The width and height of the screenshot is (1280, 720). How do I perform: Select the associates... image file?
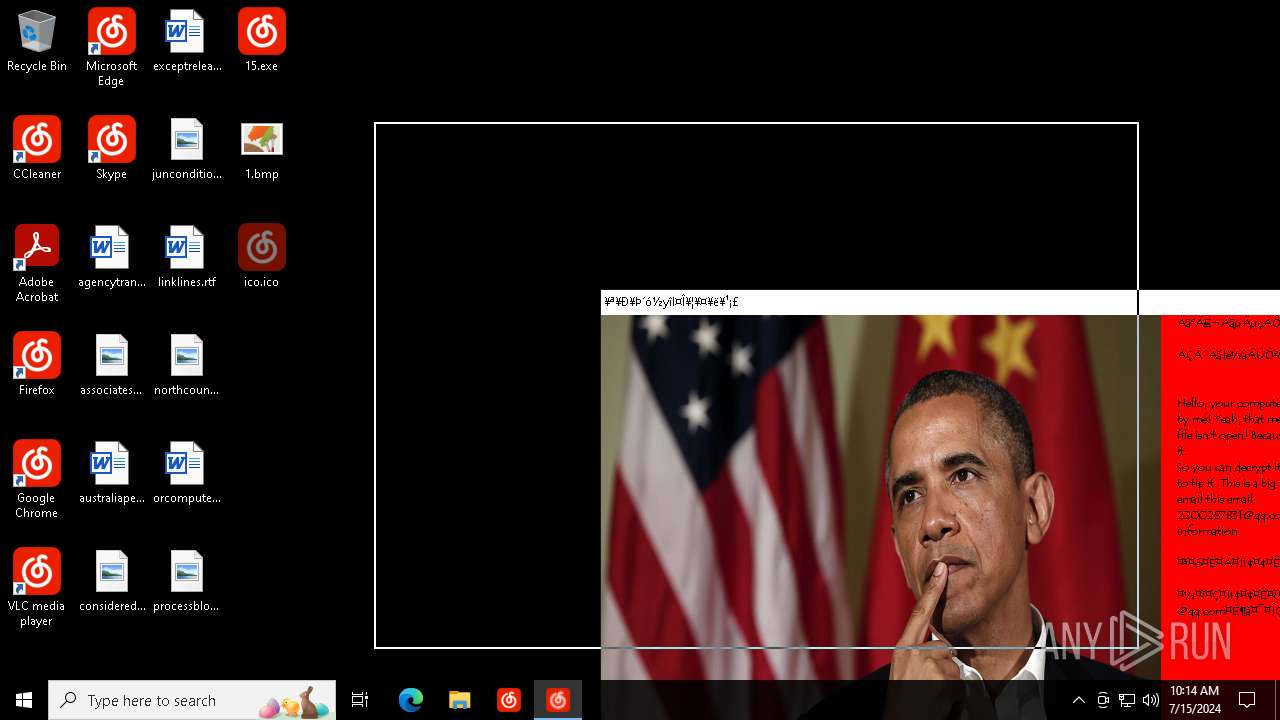pyautogui.click(x=111, y=366)
